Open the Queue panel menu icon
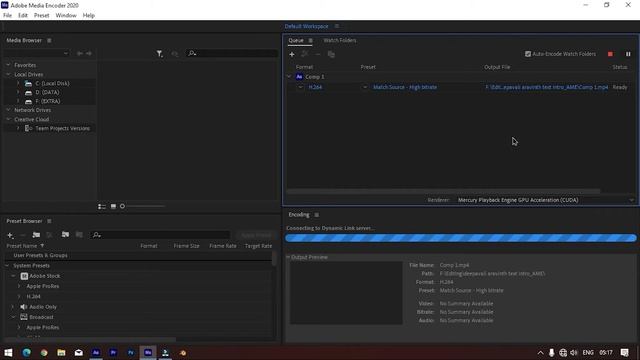Image resolution: width=640 pixels, height=360 pixels. [x=311, y=40]
